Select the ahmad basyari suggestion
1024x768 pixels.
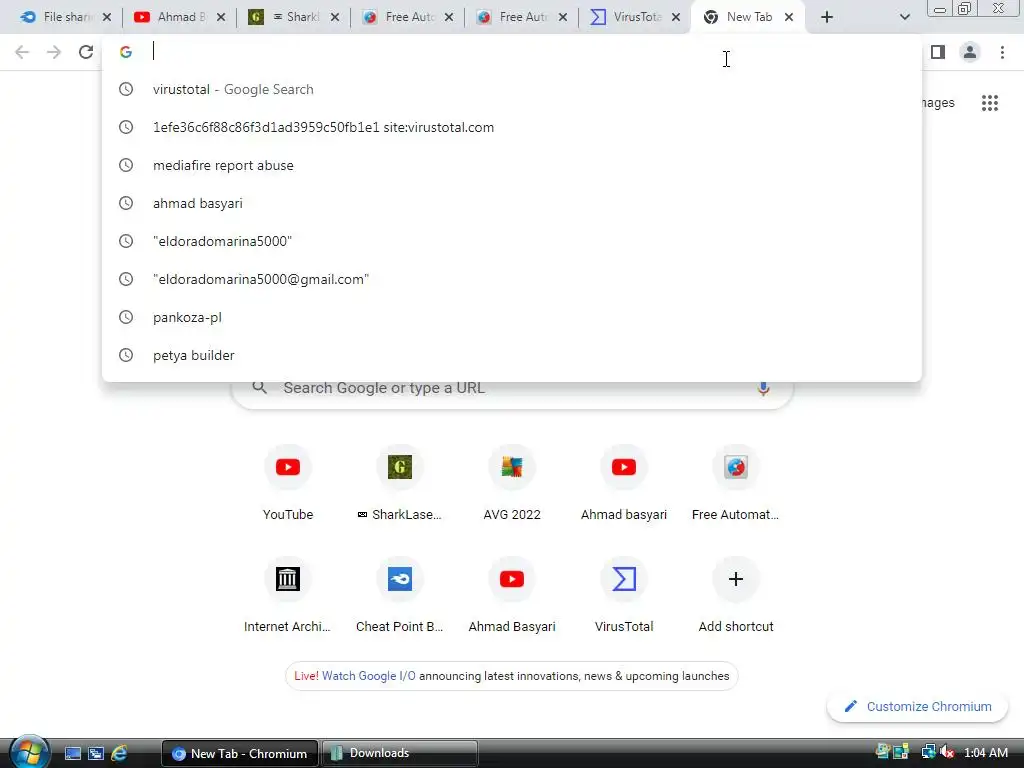pyautogui.click(x=511, y=203)
